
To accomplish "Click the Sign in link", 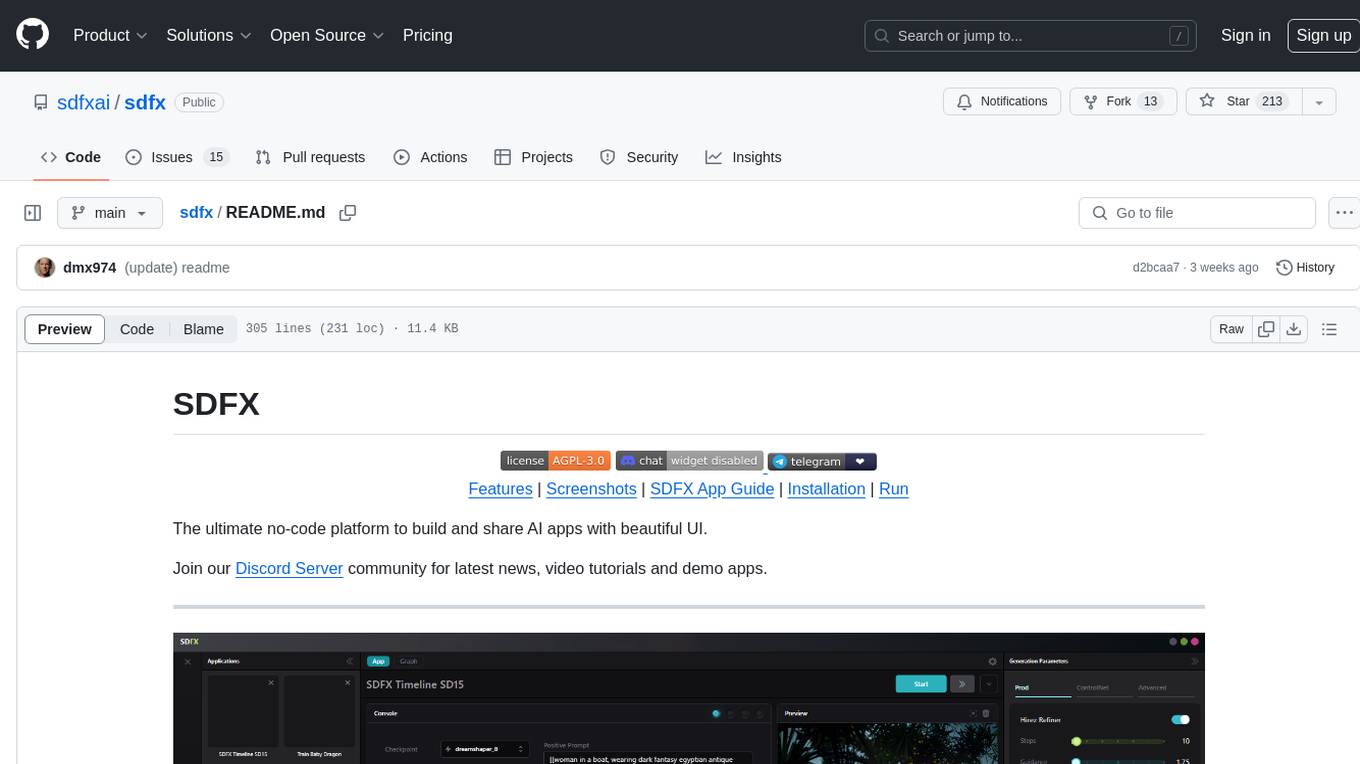I will pyautogui.click(x=1245, y=35).
